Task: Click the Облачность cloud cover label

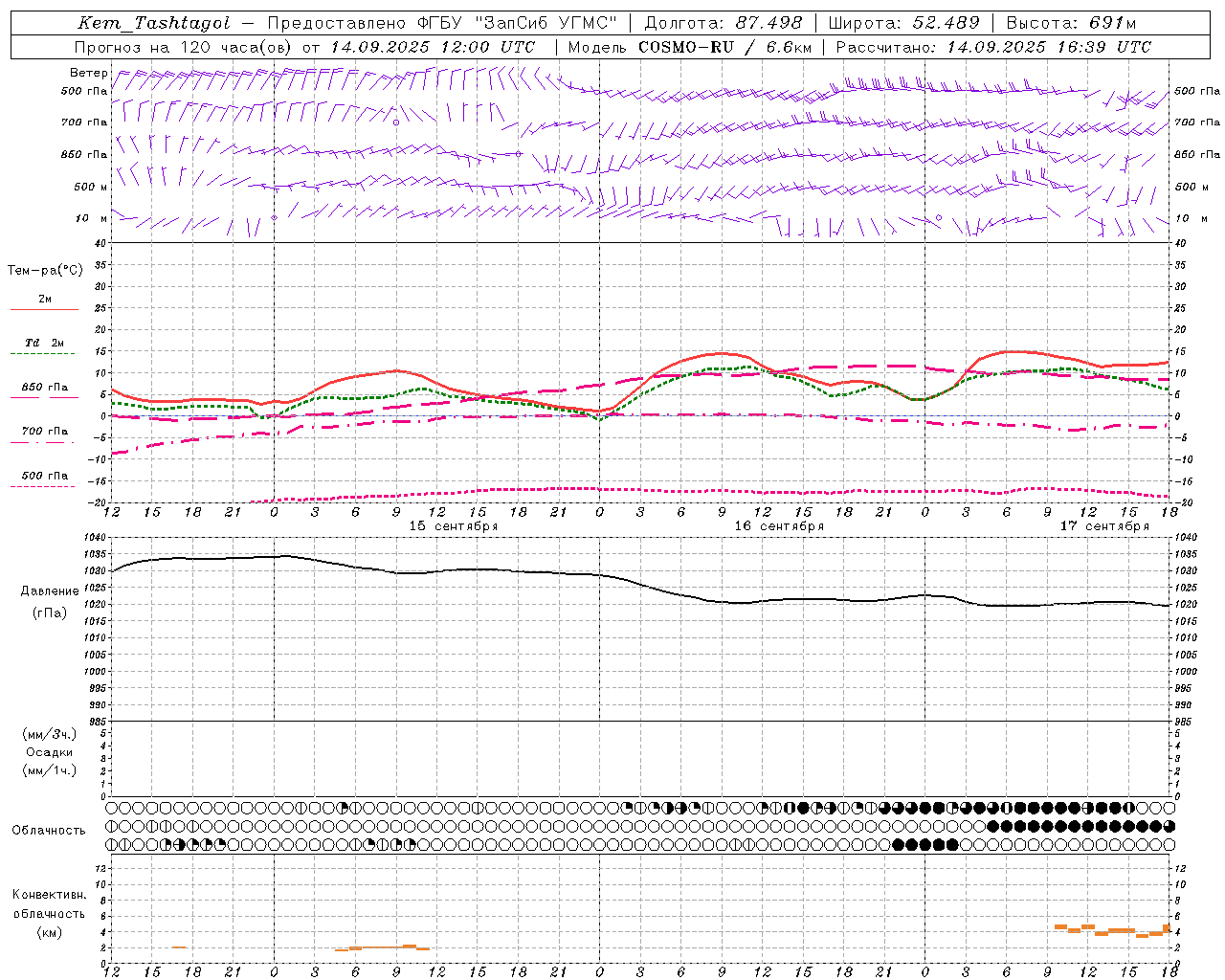Action: tap(49, 830)
